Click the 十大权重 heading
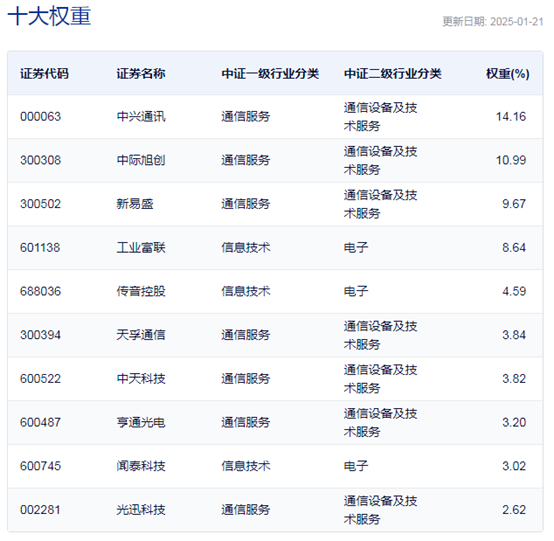554x541 pixels. pos(49,16)
